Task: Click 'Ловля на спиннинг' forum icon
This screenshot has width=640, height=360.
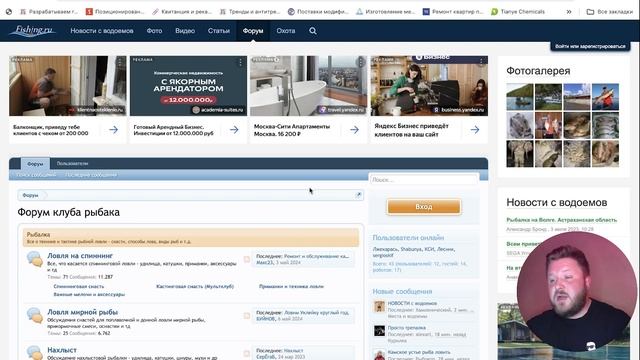Action: (x=35, y=259)
